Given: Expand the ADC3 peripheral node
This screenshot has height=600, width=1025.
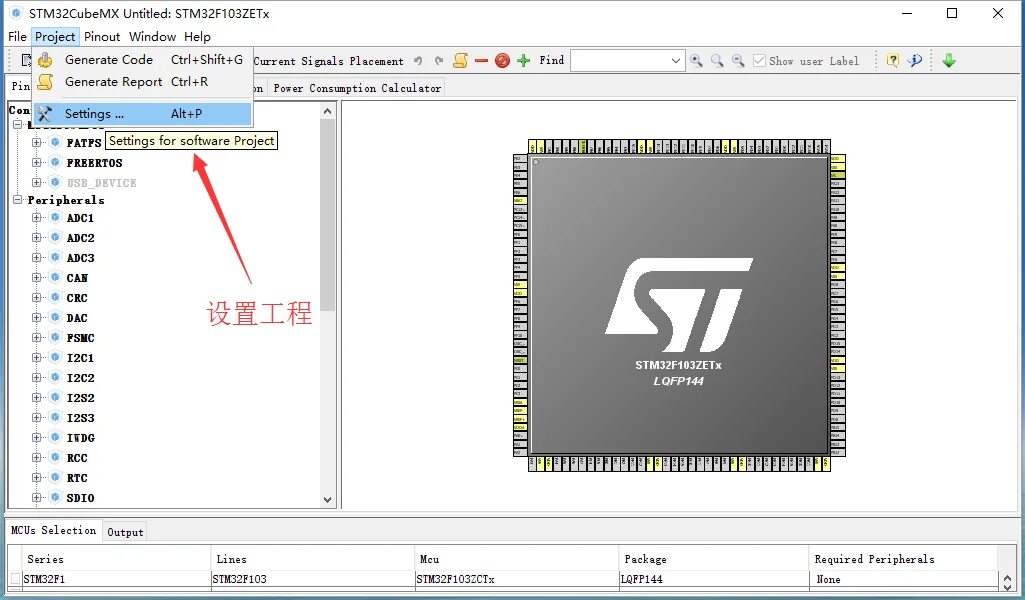Looking at the screenshot, I should (x=37, y=258).
